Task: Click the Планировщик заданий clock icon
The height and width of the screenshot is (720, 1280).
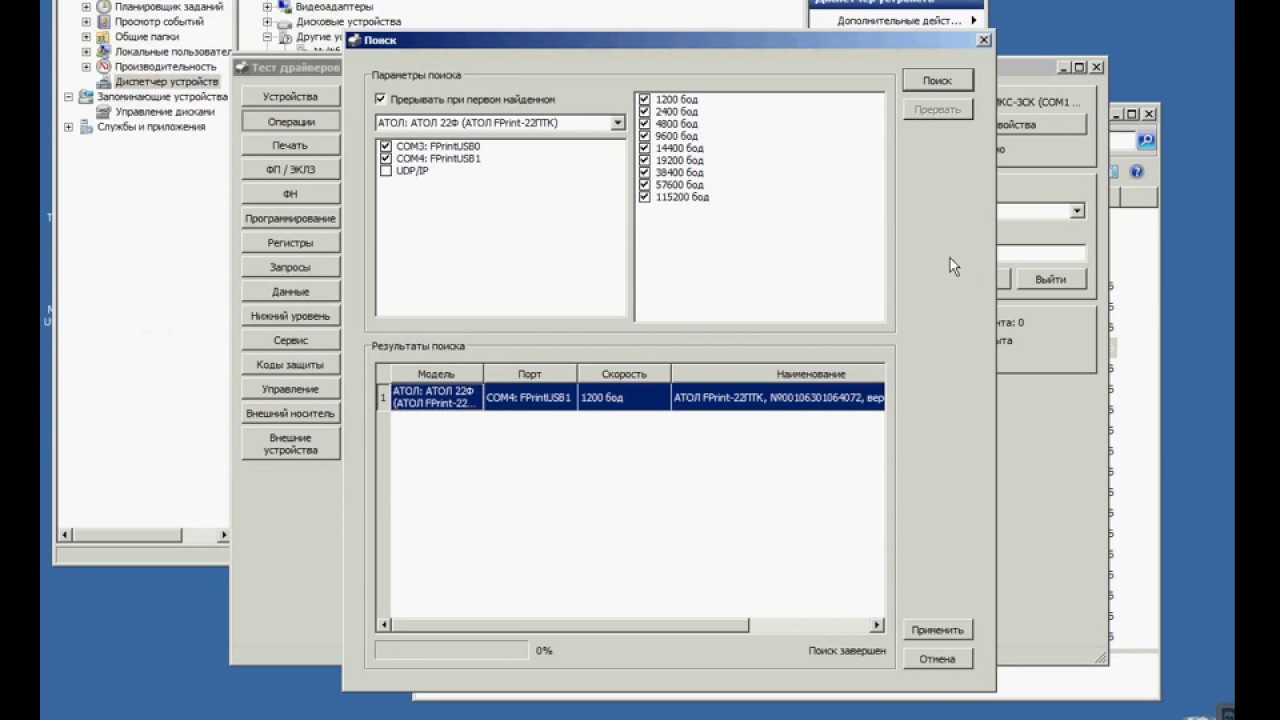Action: [x=103, y=6]
